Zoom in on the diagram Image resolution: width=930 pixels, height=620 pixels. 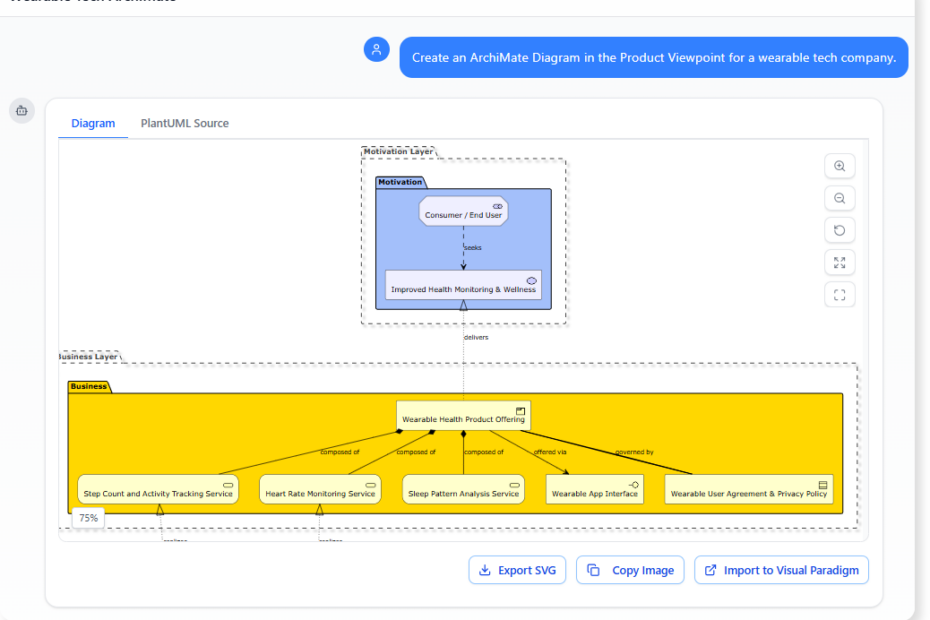[x=839, y=167]
